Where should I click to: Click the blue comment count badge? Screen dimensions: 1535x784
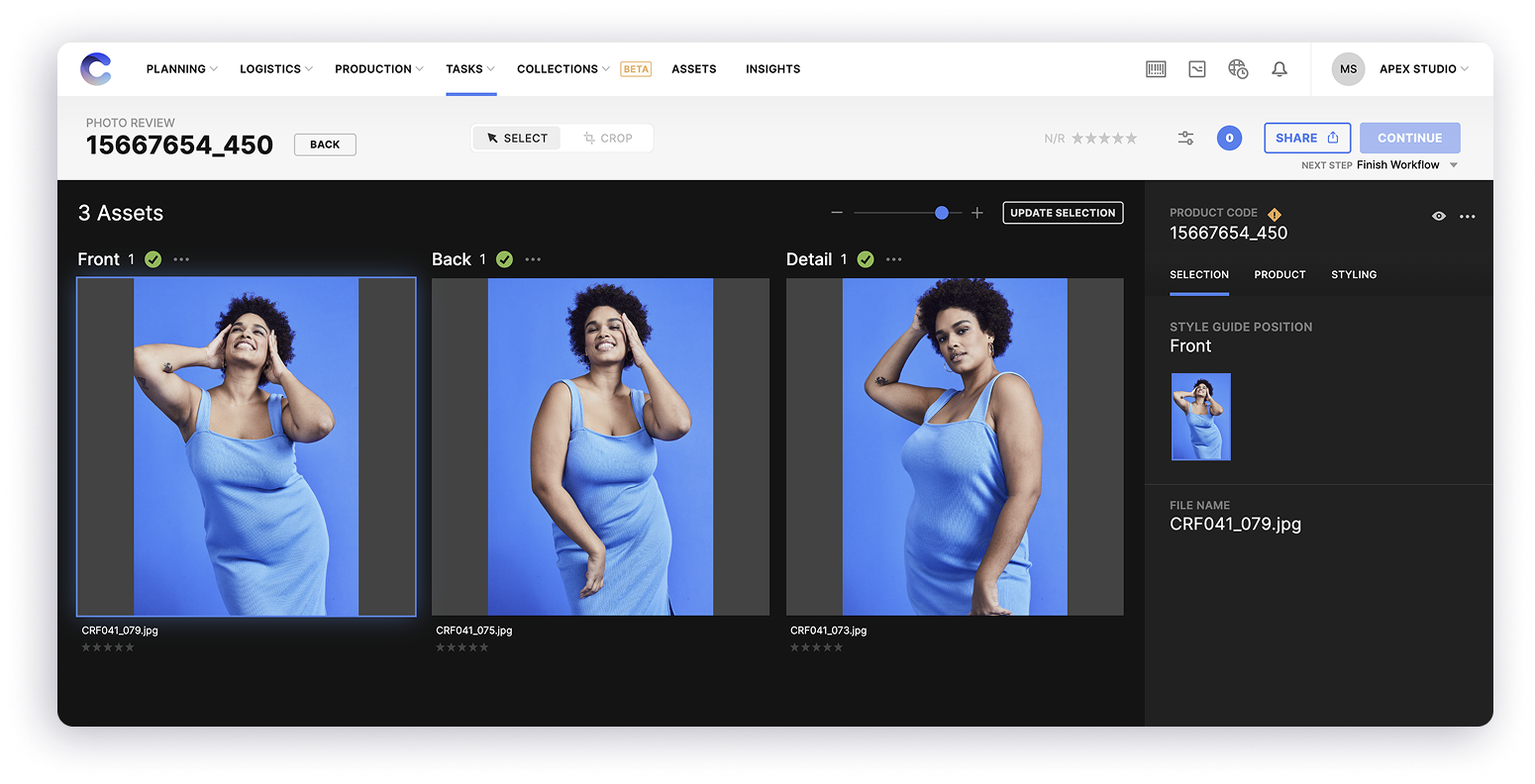[1229, 139]
